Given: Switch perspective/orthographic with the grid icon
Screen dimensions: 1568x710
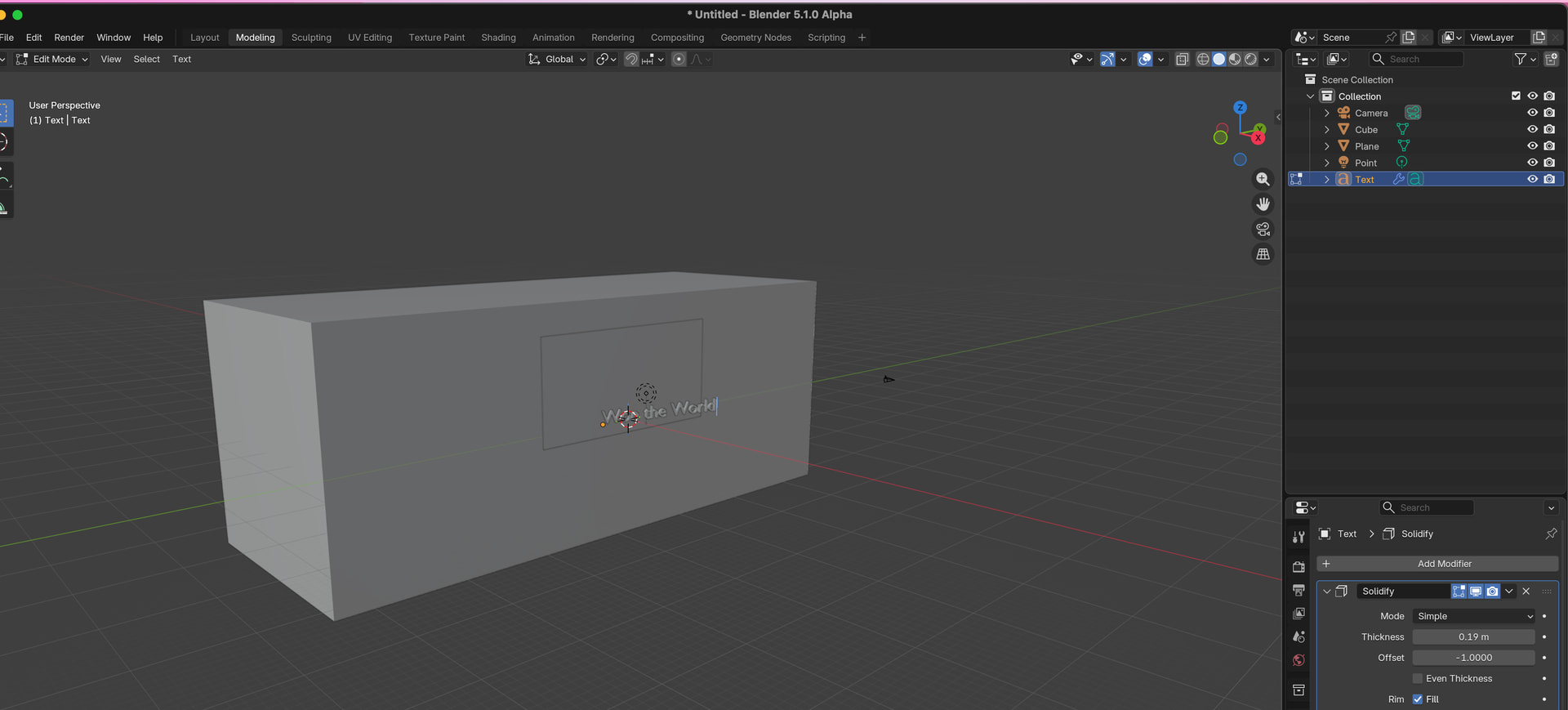Looking at the screenshot, I should coord(1263,255).
